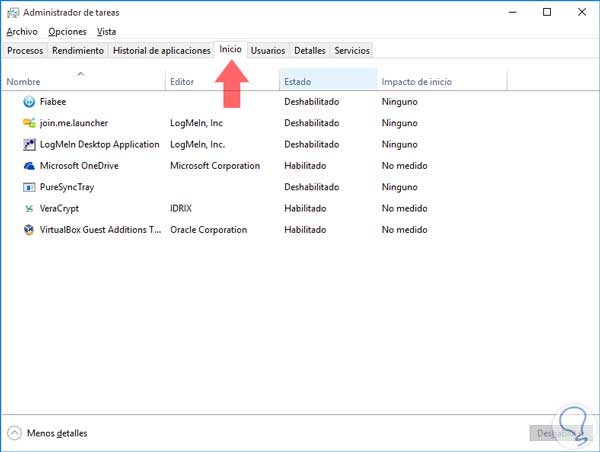Maximize the Administrador de tareas window
This screenshot has width=600, height=452.
click(x=547, y=12)
